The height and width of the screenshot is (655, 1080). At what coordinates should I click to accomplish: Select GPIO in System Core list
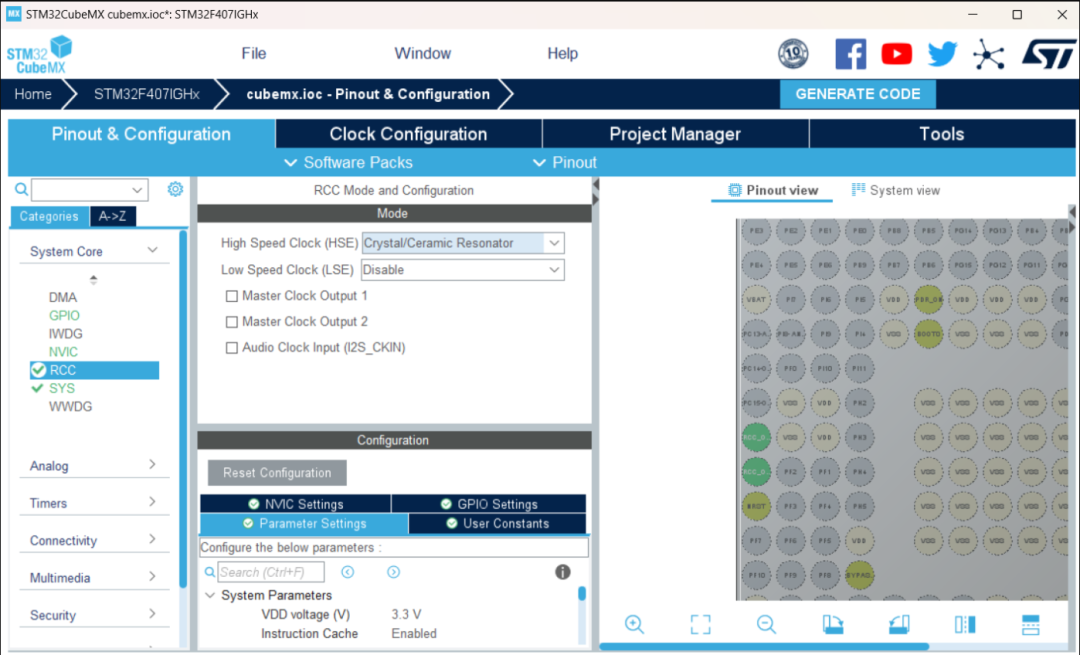(64, 315)
